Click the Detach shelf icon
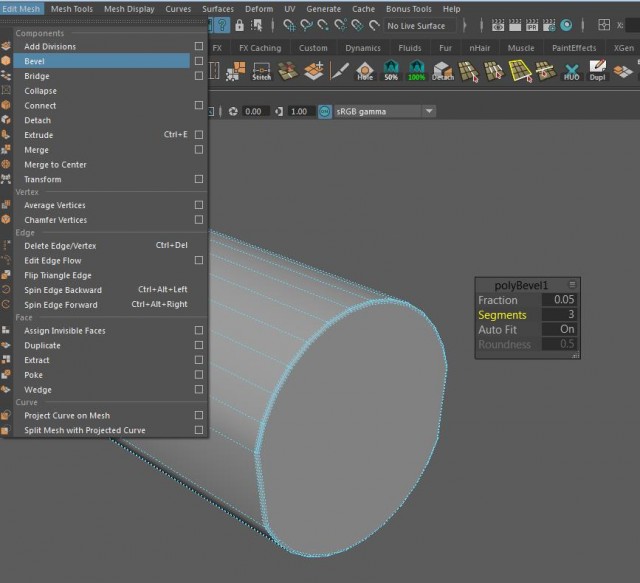 coord(443,71)
